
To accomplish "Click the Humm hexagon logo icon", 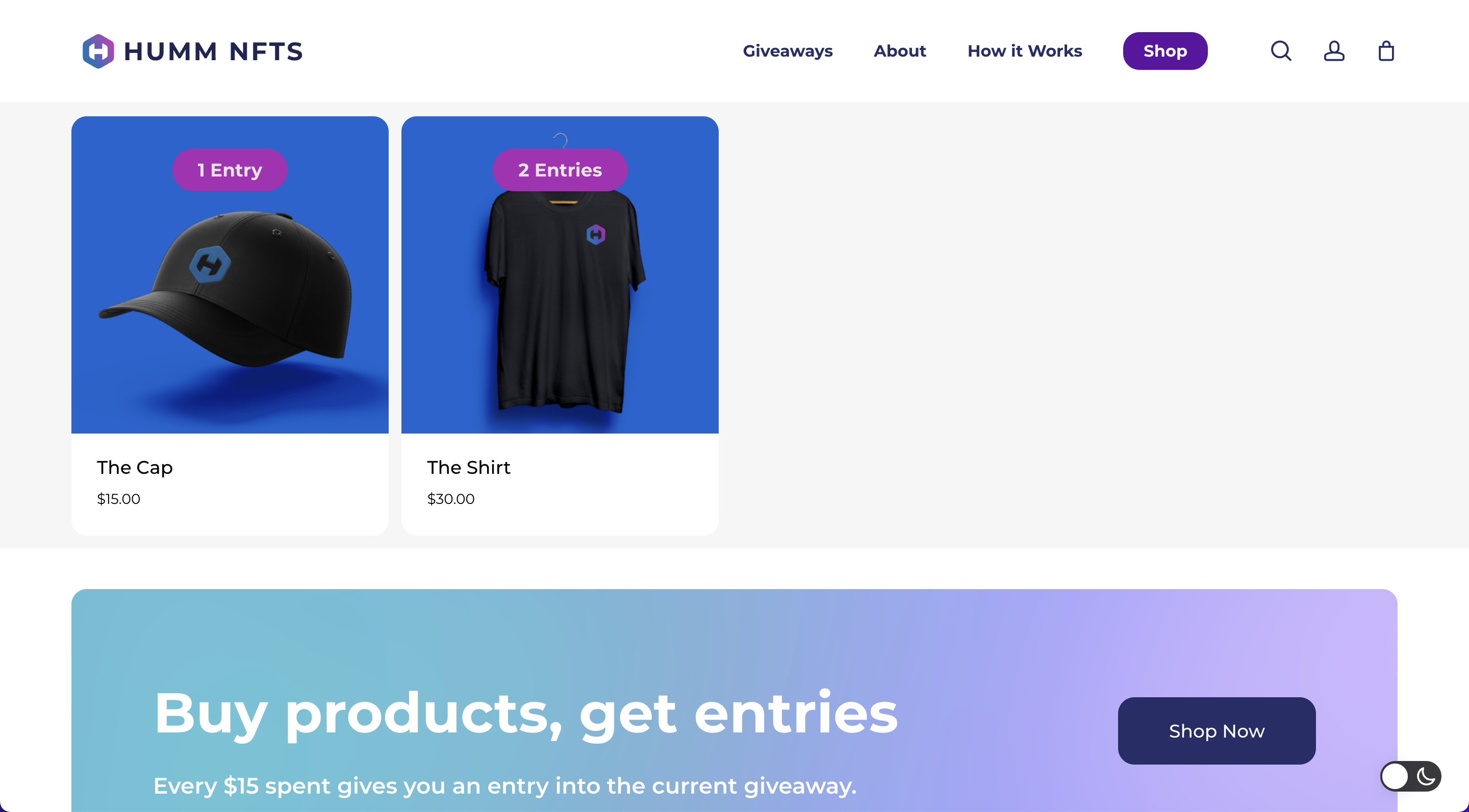I will coord(98,51).
